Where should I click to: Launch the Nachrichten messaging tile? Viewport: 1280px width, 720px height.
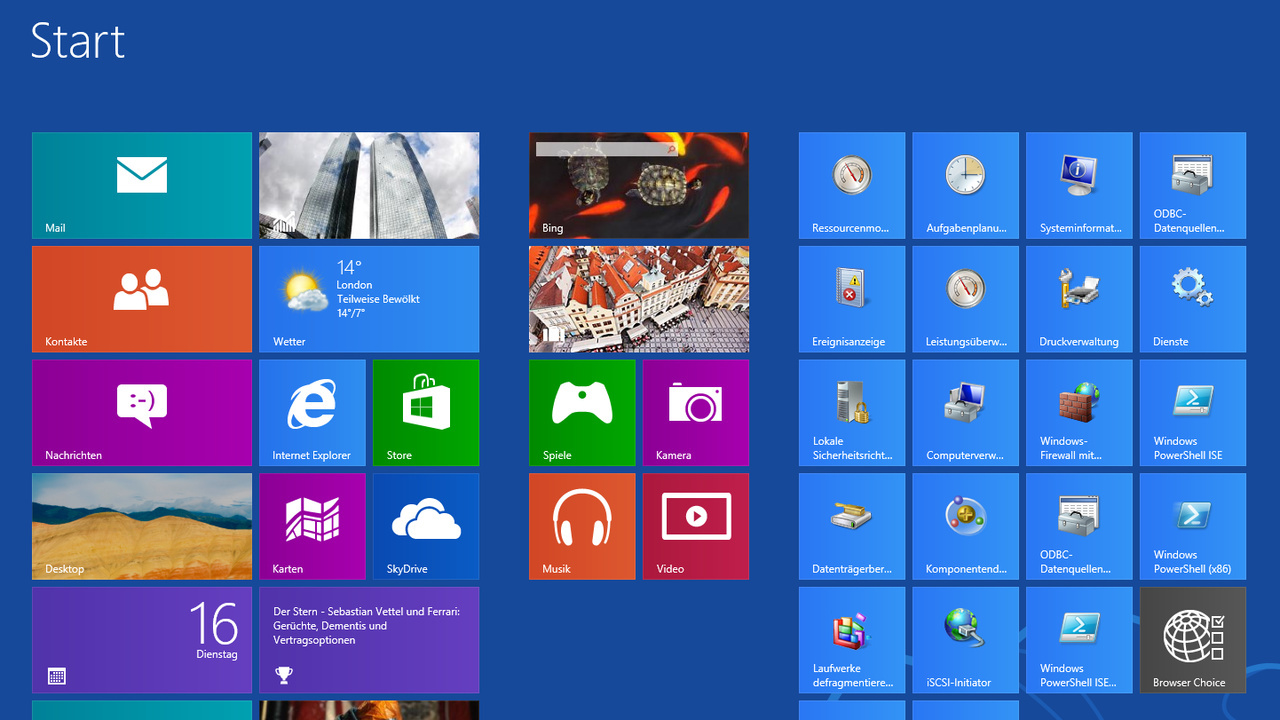(x=142, y=413)
